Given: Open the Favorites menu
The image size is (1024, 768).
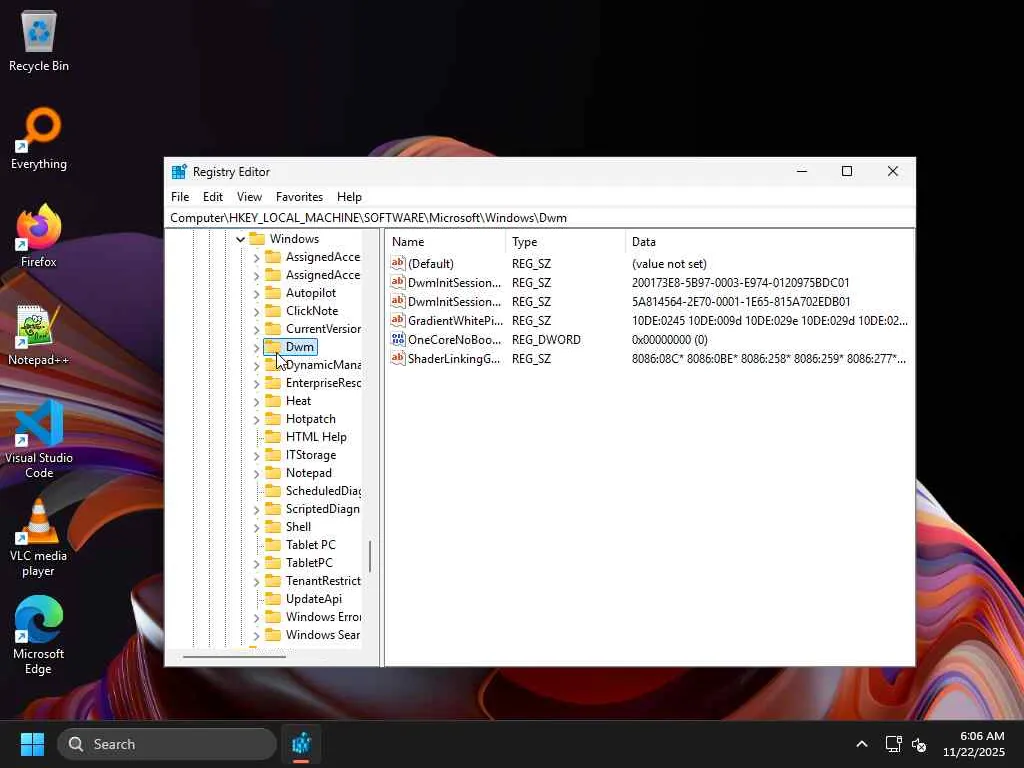Looking at the screenshot, I should click(299, 197).
